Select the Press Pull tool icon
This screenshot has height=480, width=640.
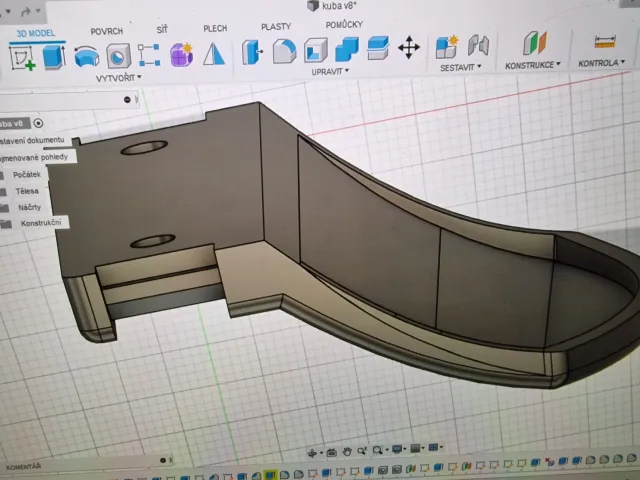(252, 52)
